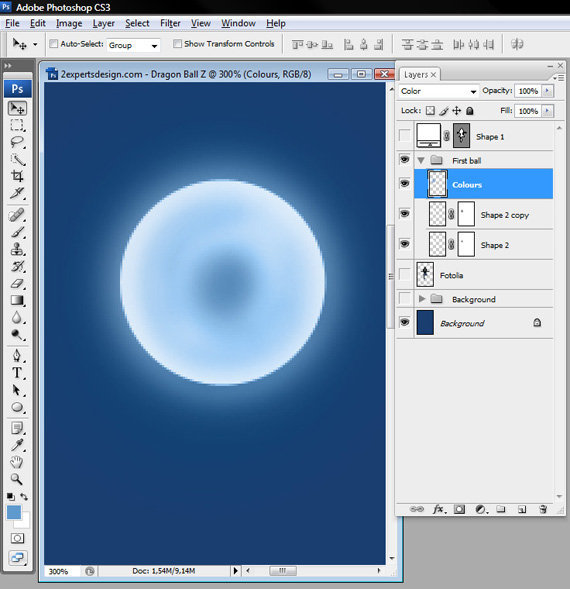Select the Brush tool
Screen dimensions: 570x589
[x=17, y=232]
